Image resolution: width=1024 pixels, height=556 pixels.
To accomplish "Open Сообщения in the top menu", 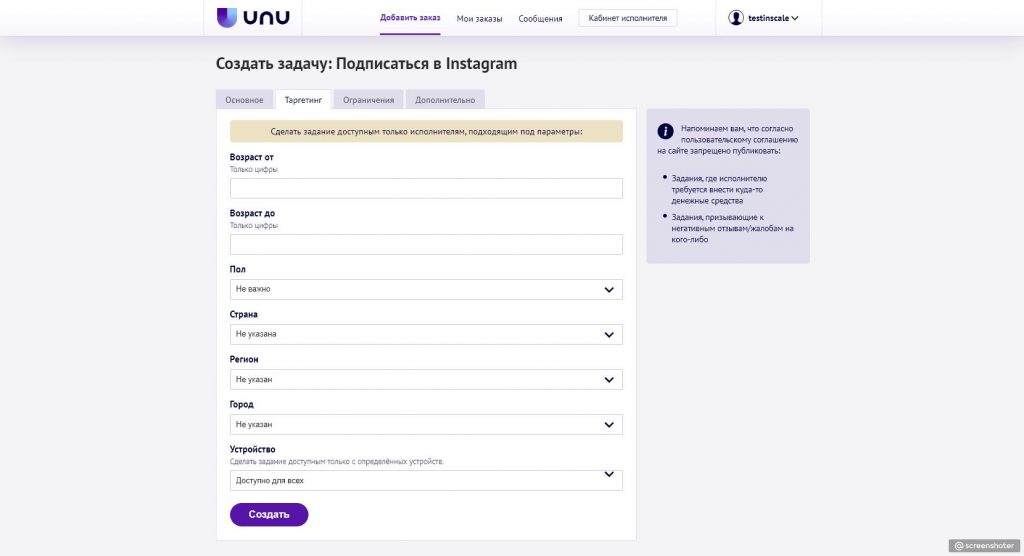I will pyautogui.click(x=540, y=19).
